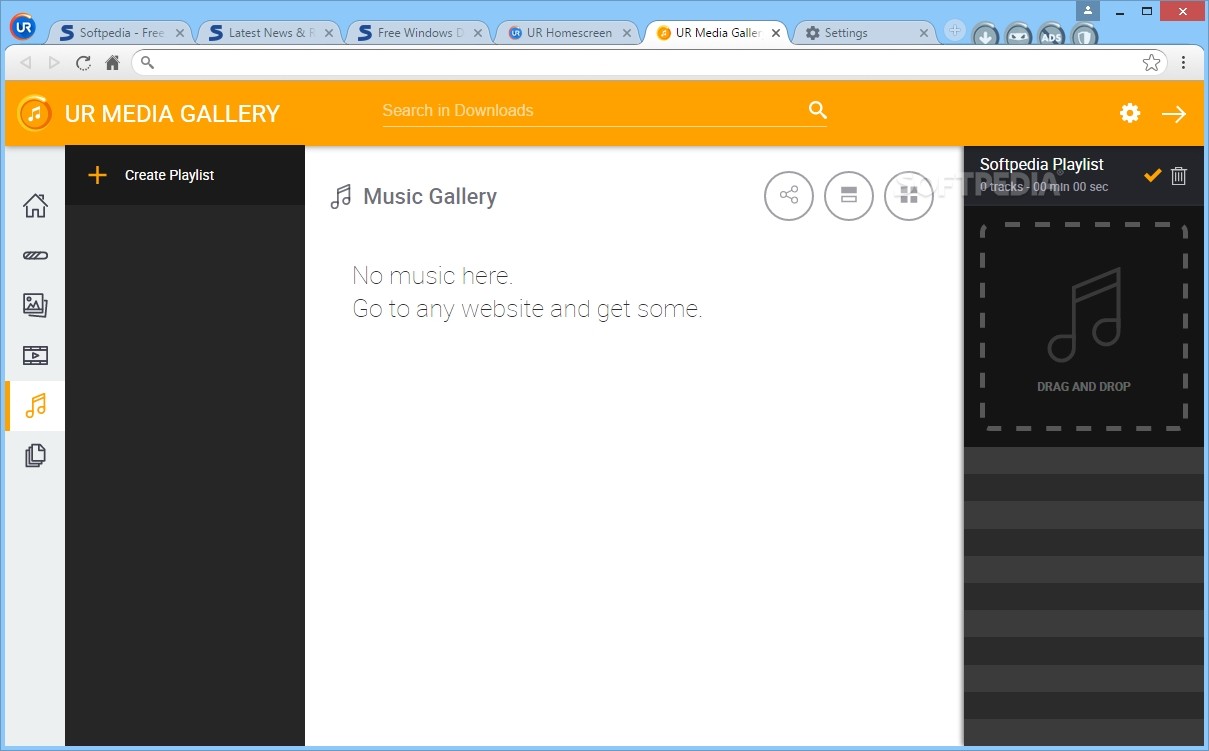Delete Softpedia Playlist with trash icon
1209x751 pixels.
[x=1179, y=175]
